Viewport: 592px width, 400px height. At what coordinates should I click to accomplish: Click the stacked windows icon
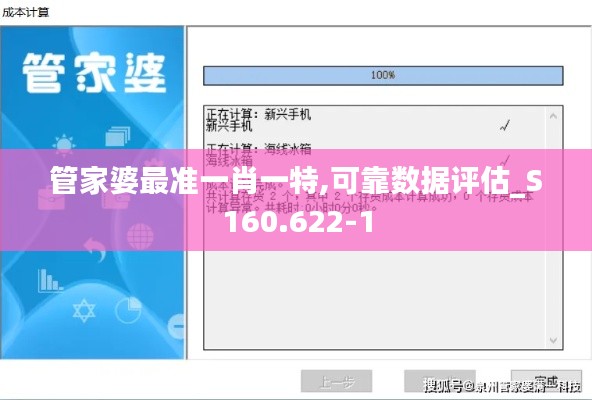pyautogui.click(x=117, y=136)
